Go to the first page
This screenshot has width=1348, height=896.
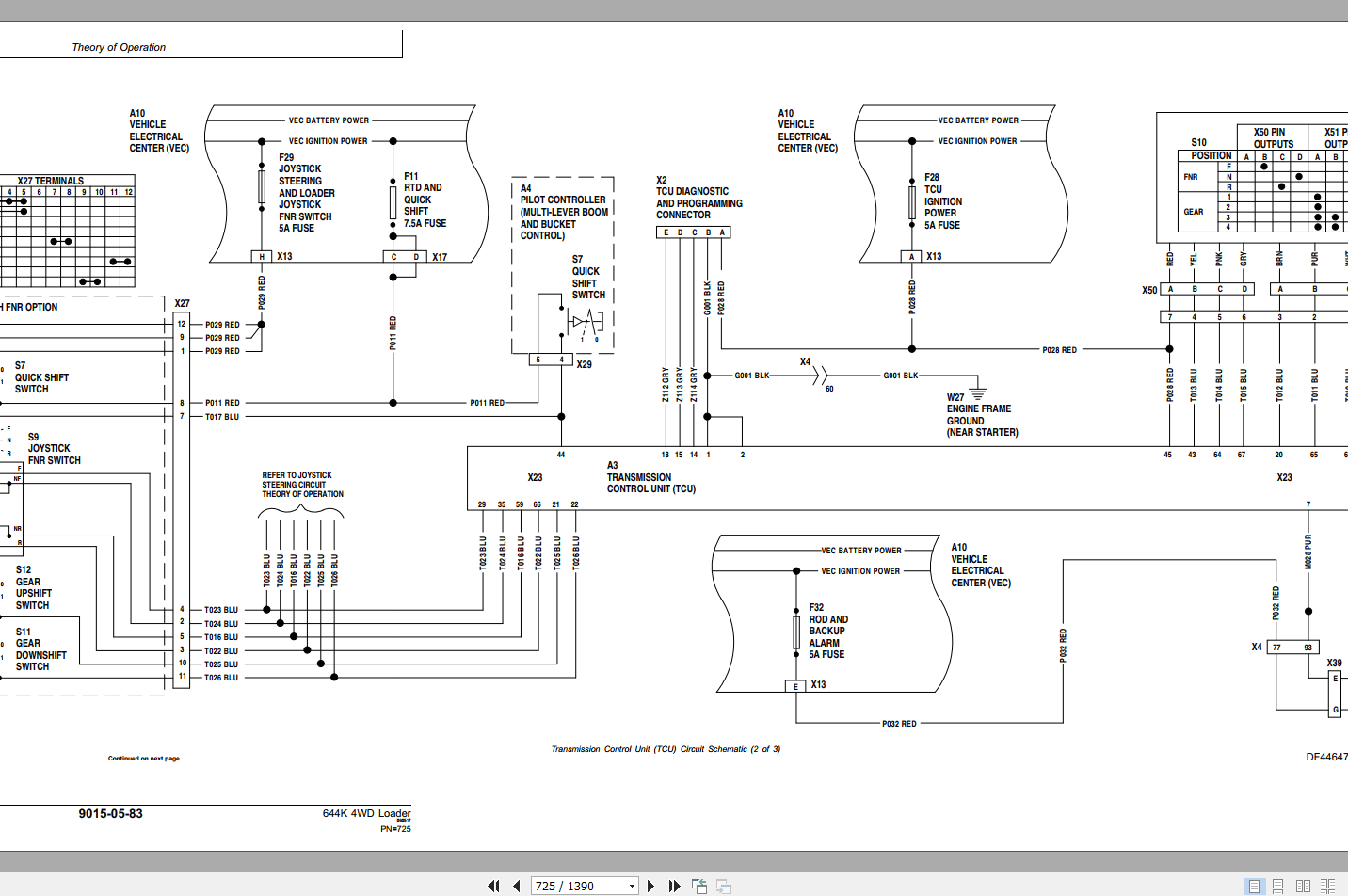[x=493, y=886]
